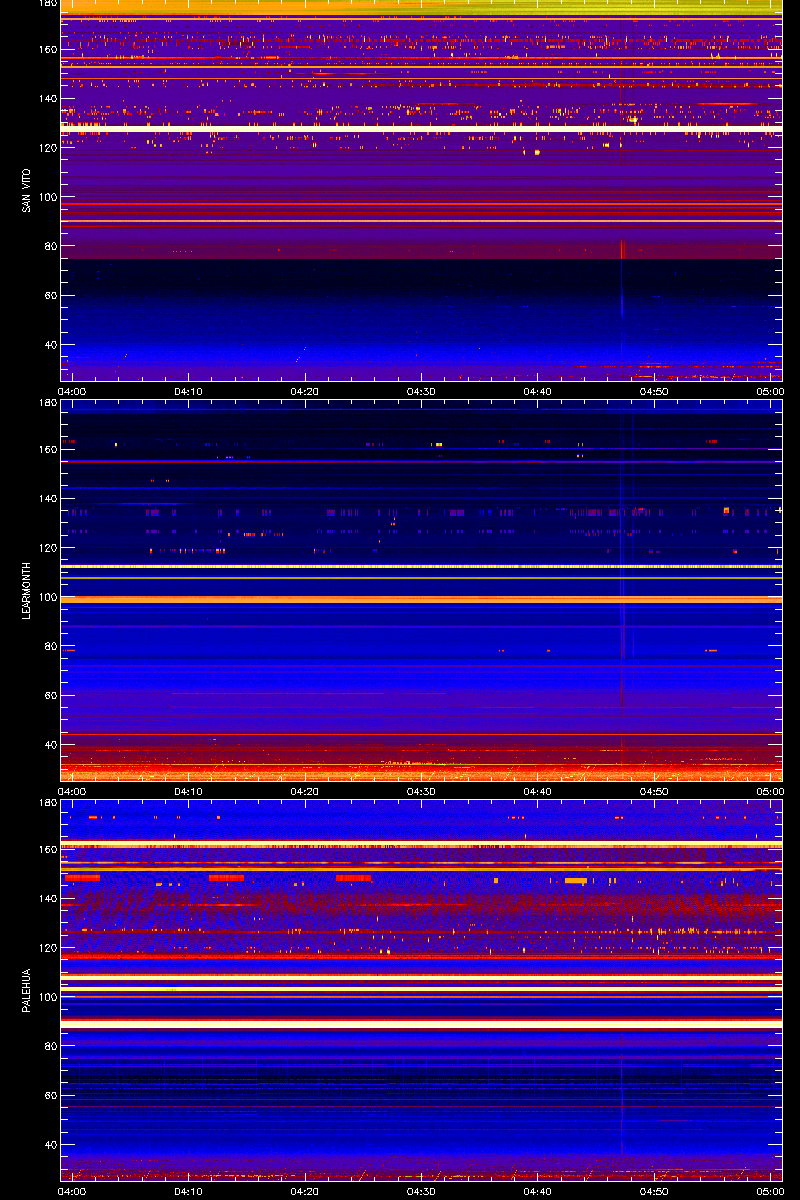Select the 80 frequency tick of Learmonth
This screenshot has width=800, height=1200.
coord(50,646)
